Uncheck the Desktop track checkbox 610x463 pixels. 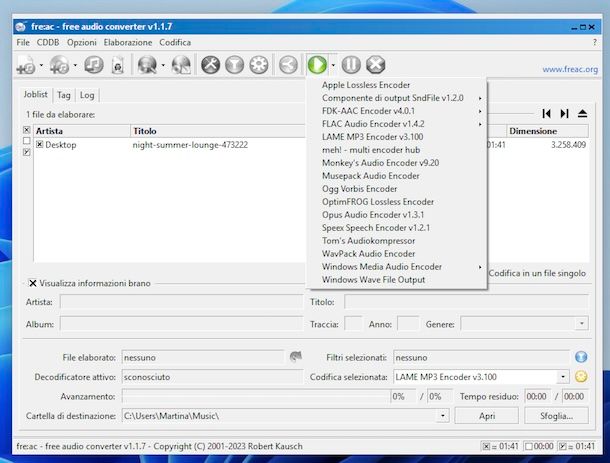click(x=40, y=145)
